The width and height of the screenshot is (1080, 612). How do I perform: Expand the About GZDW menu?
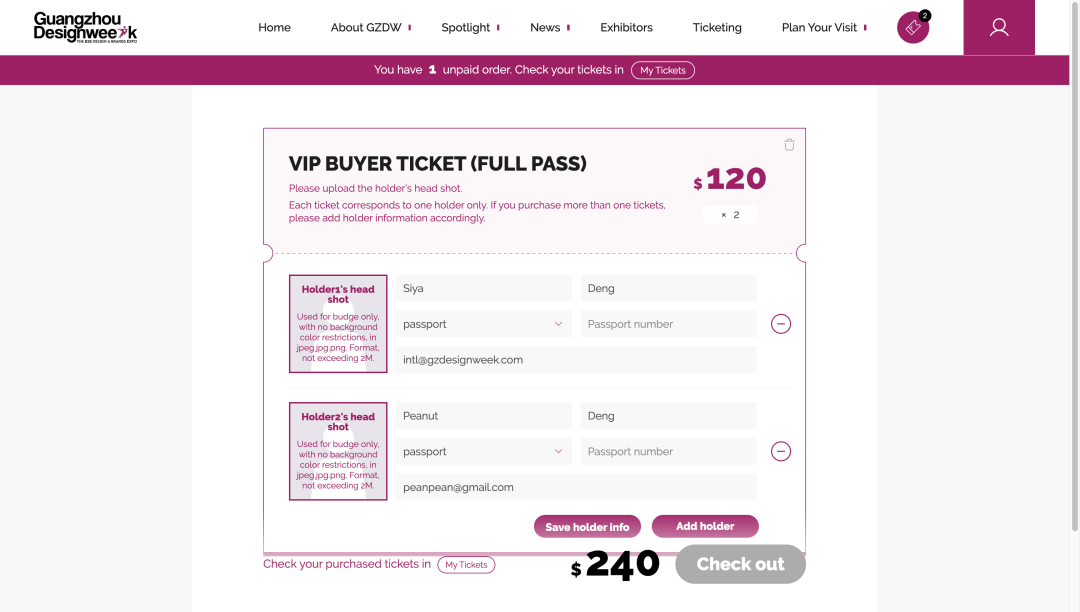366,28
